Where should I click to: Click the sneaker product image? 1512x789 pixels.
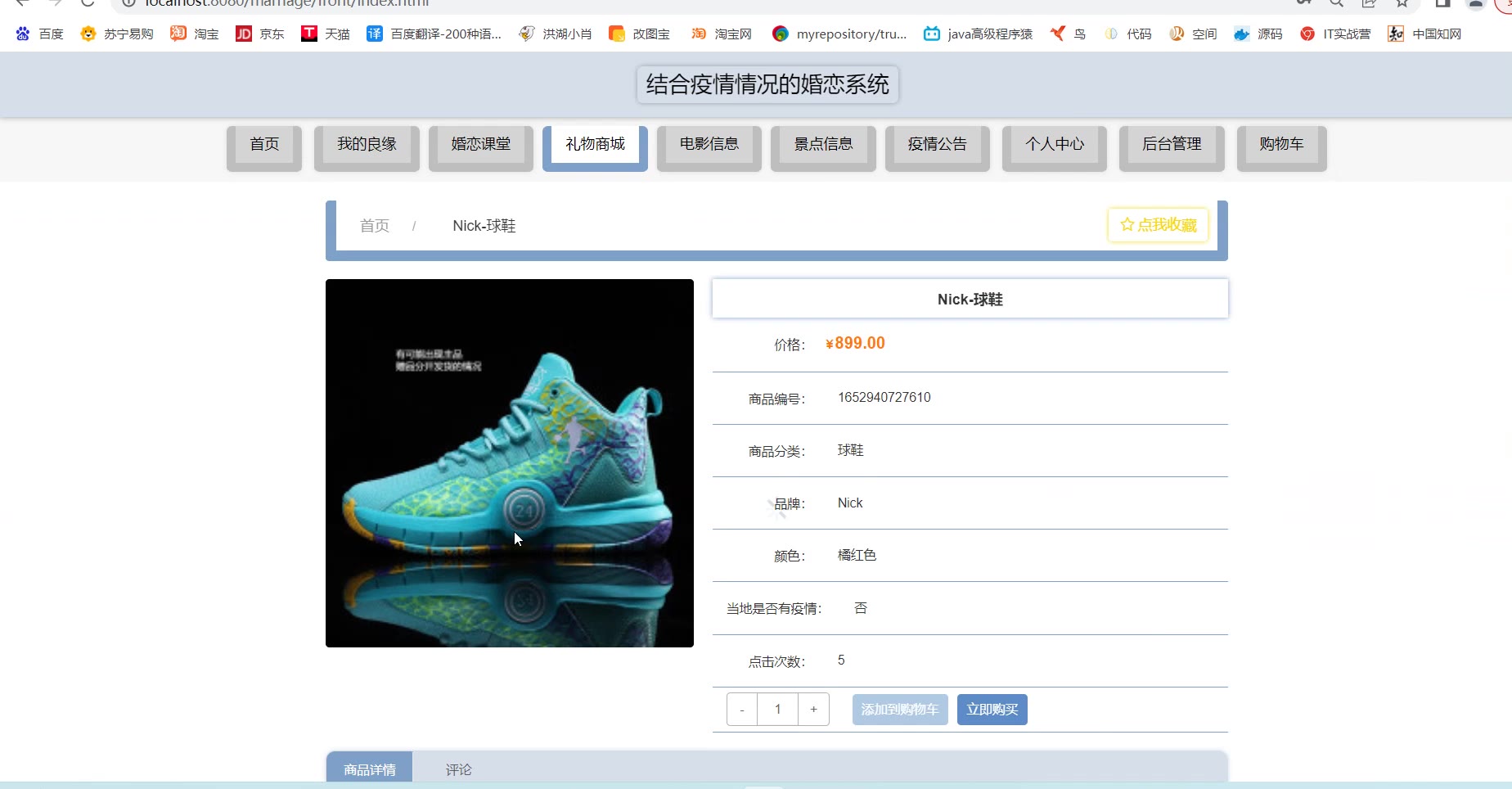[510, 463]
